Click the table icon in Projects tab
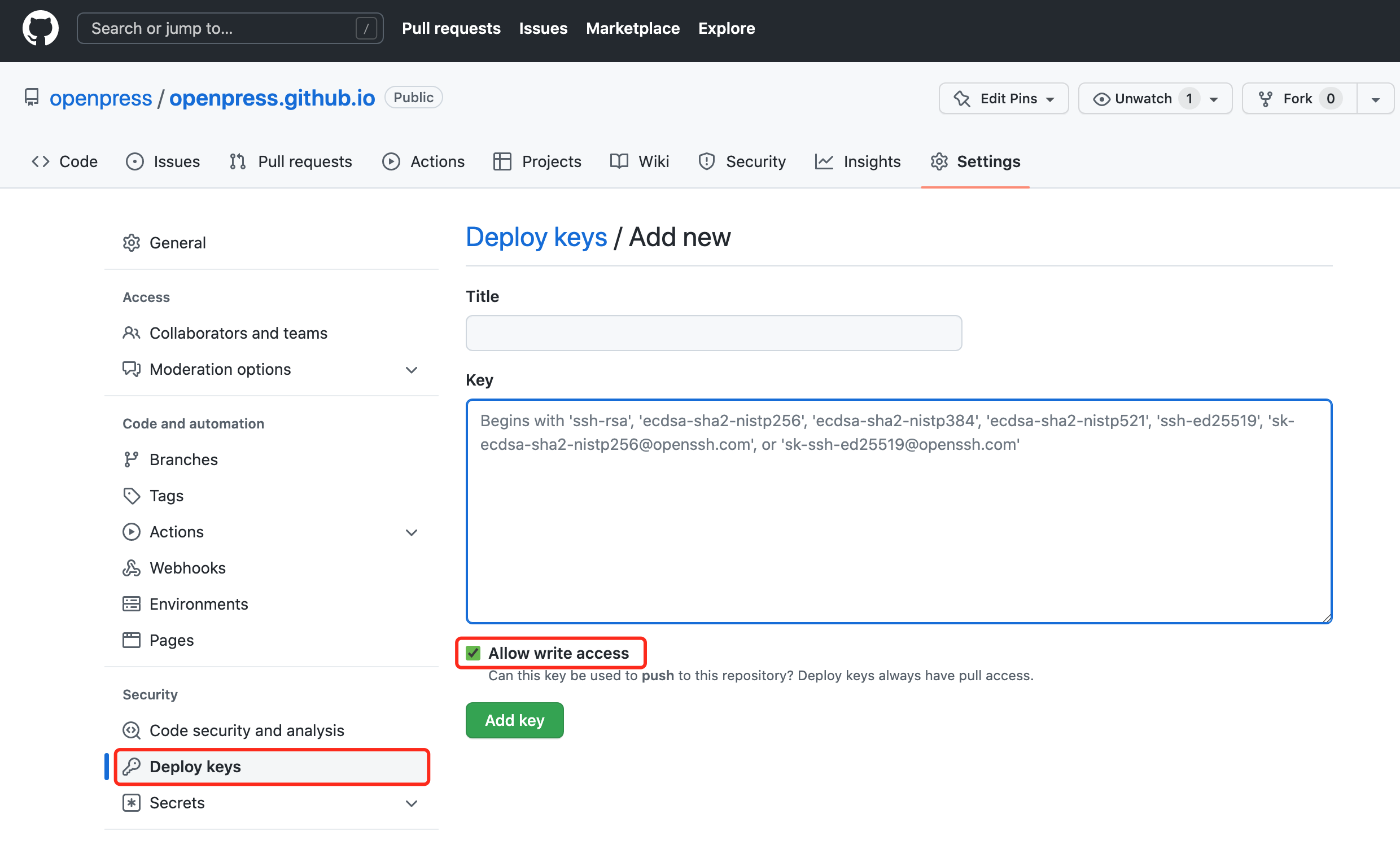 coord(502,162)
